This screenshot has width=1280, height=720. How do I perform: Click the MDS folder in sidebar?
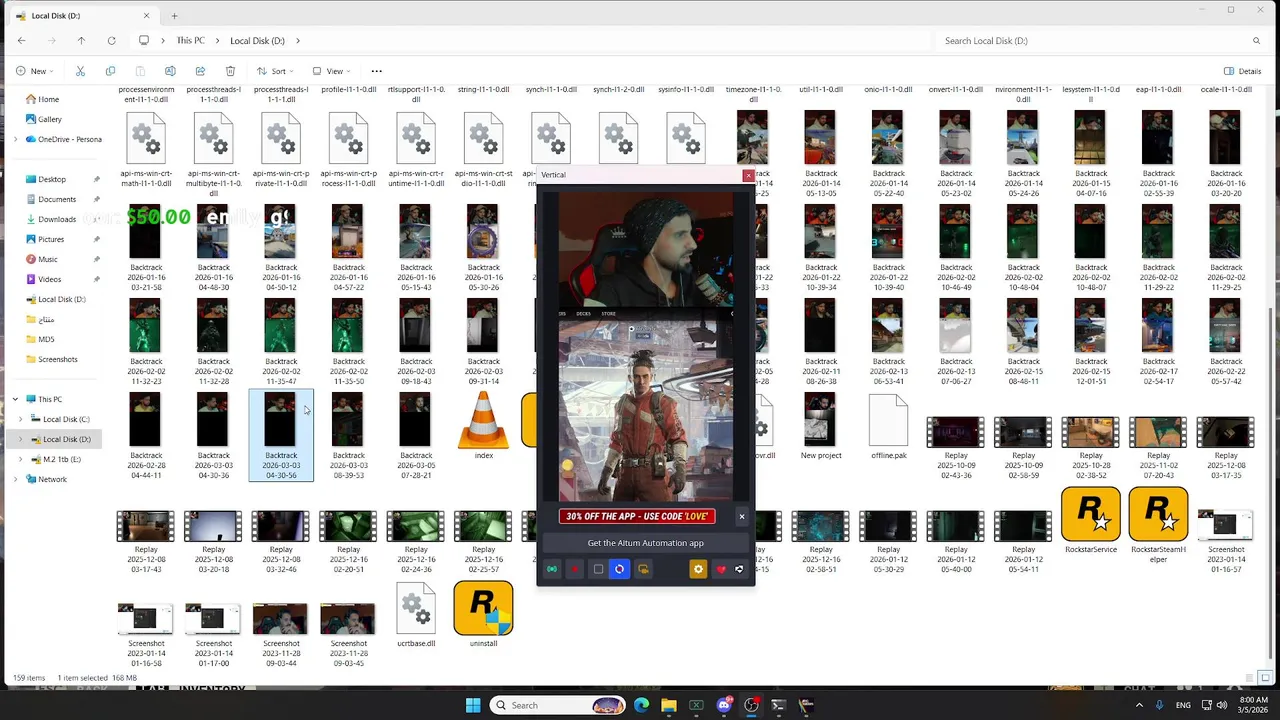point(45,339)
